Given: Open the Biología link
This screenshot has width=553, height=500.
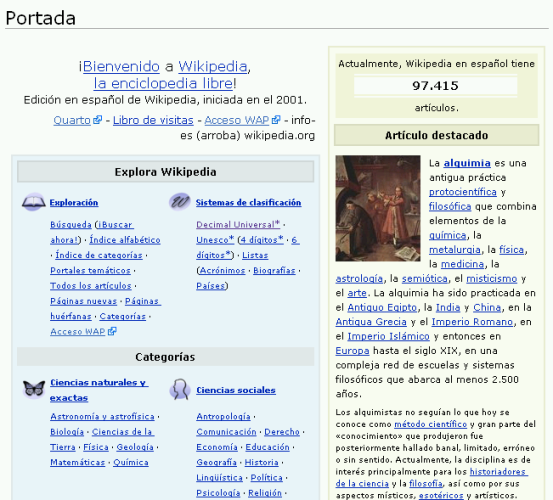Looking at the screenshot, I should tap(67, 432).
